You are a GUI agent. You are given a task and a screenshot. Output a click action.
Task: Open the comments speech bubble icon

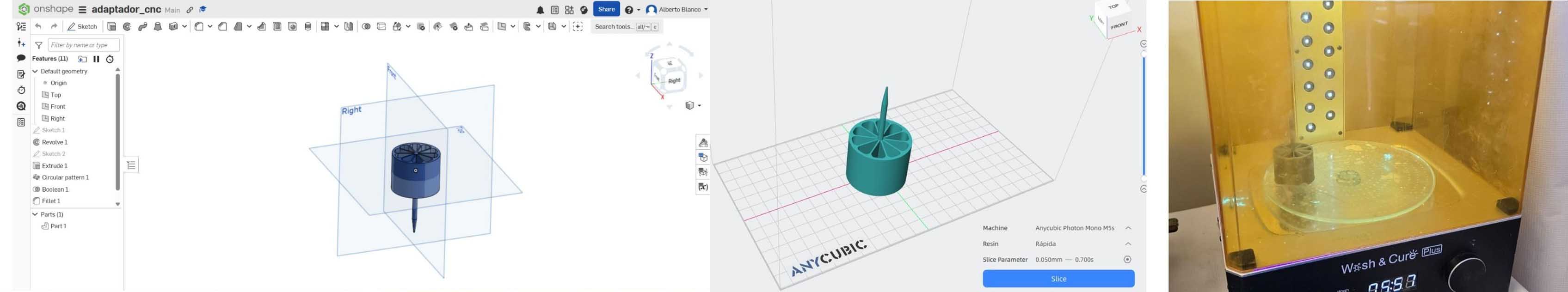point(21,58)
